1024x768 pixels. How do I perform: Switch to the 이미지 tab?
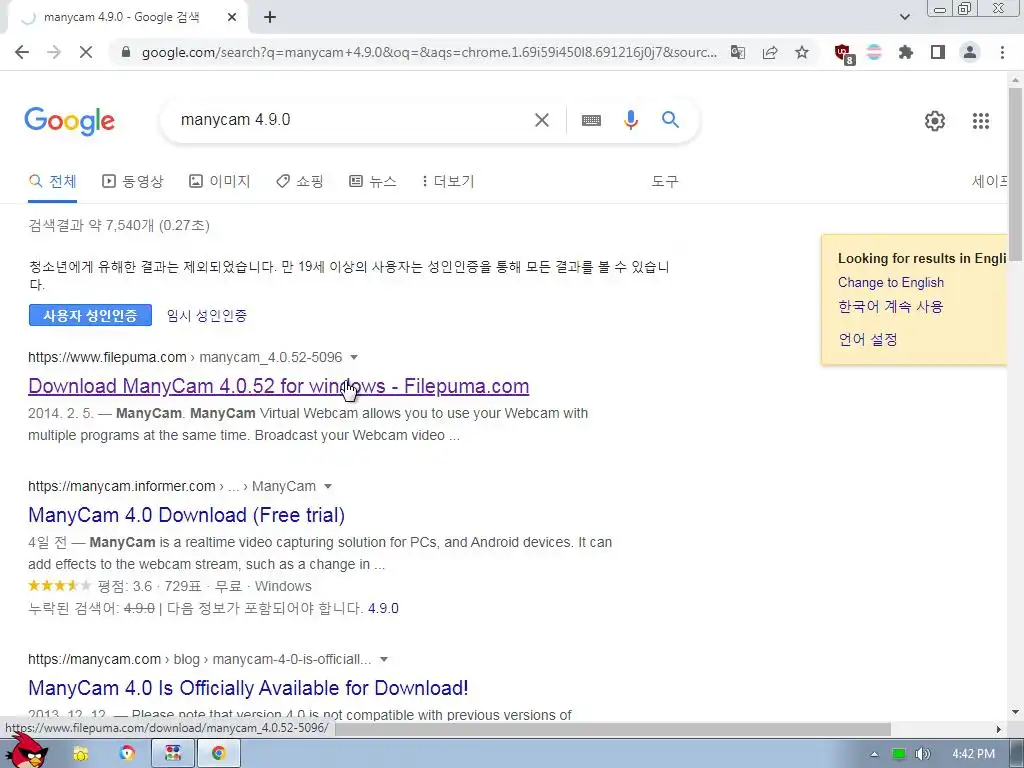click(x=219, y=182)
